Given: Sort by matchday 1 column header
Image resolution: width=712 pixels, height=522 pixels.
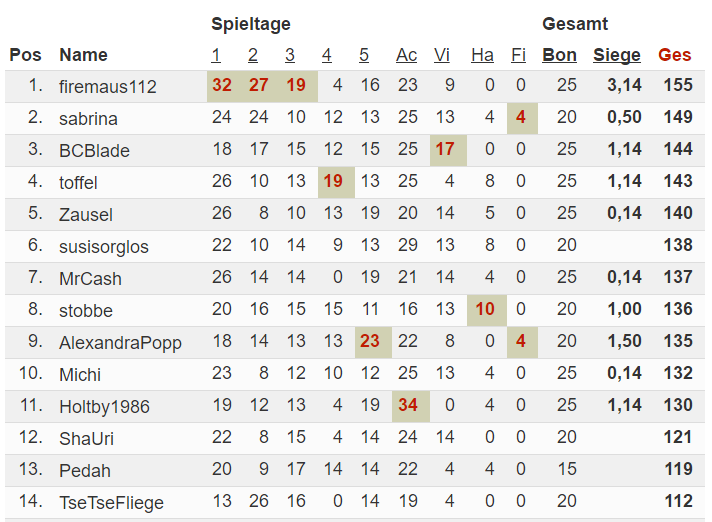Looking at the screenshot, I should pos(216,55).
